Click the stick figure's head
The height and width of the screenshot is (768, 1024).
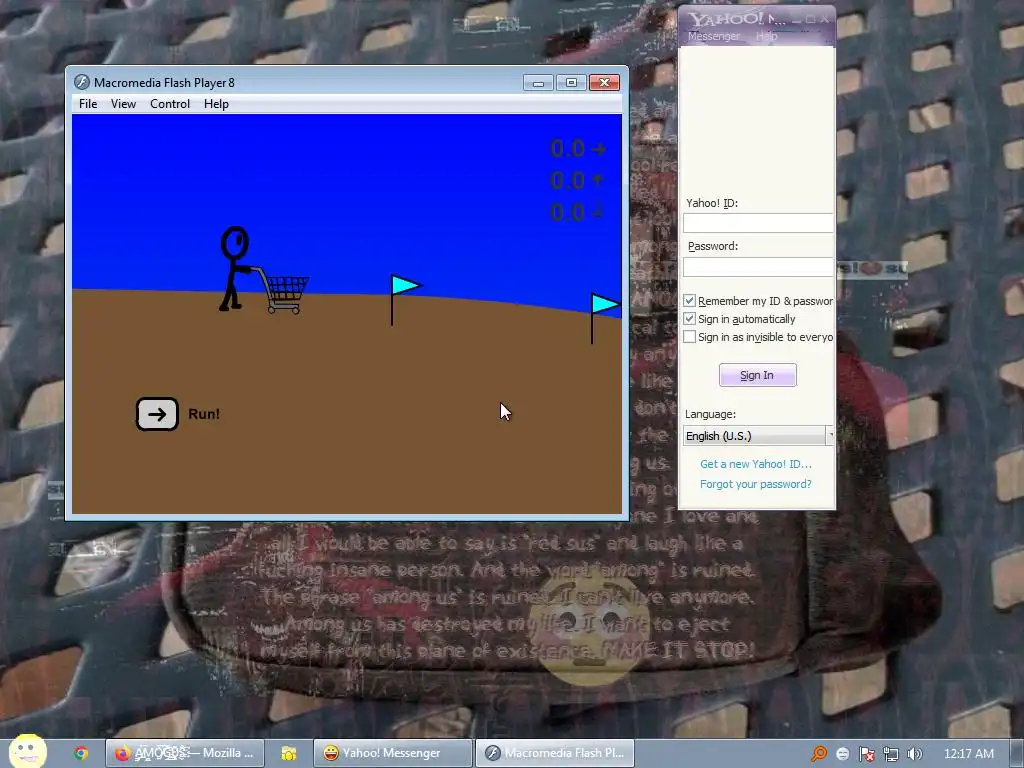click(234, 243)
